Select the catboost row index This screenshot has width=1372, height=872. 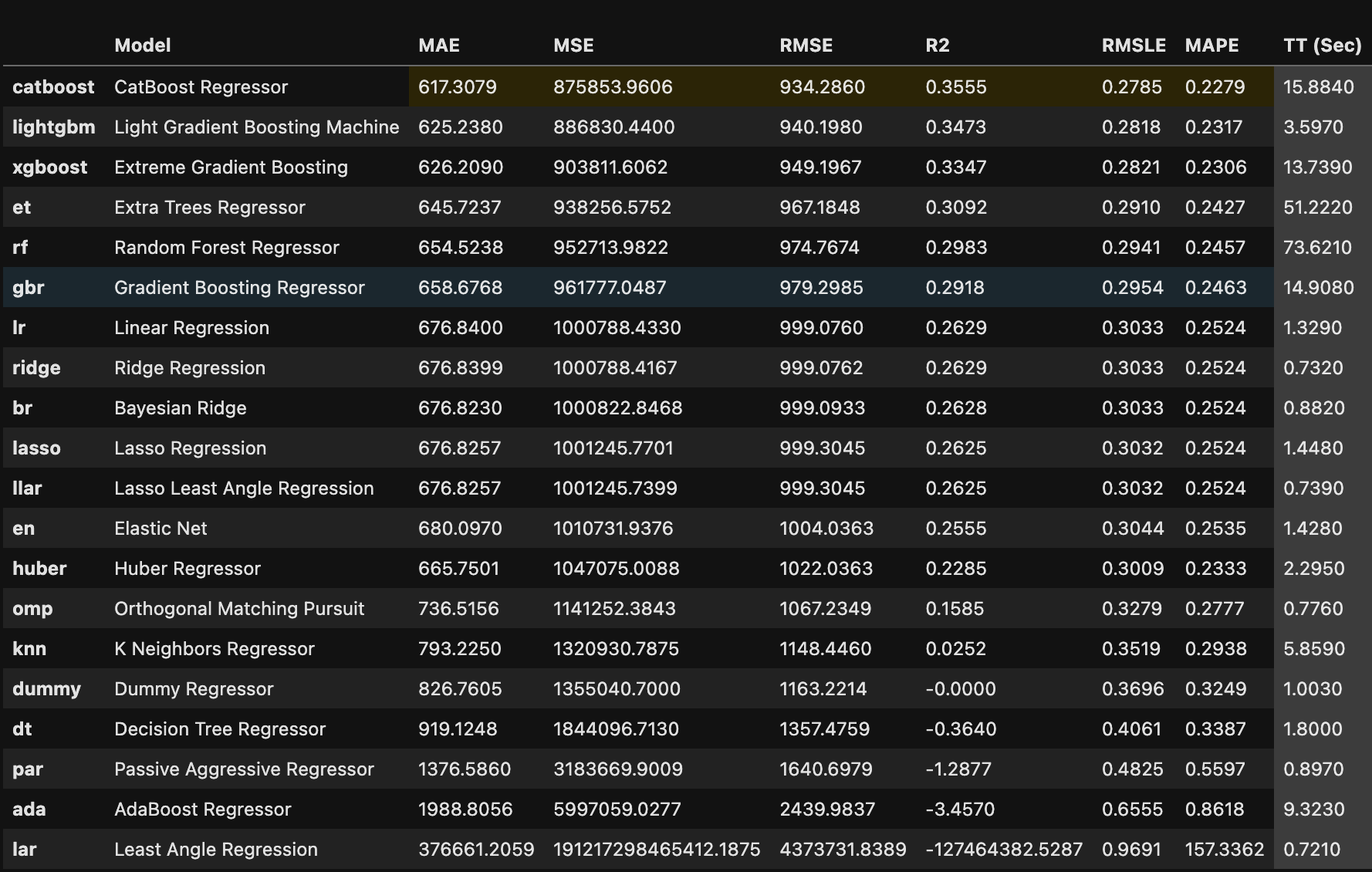53,87
